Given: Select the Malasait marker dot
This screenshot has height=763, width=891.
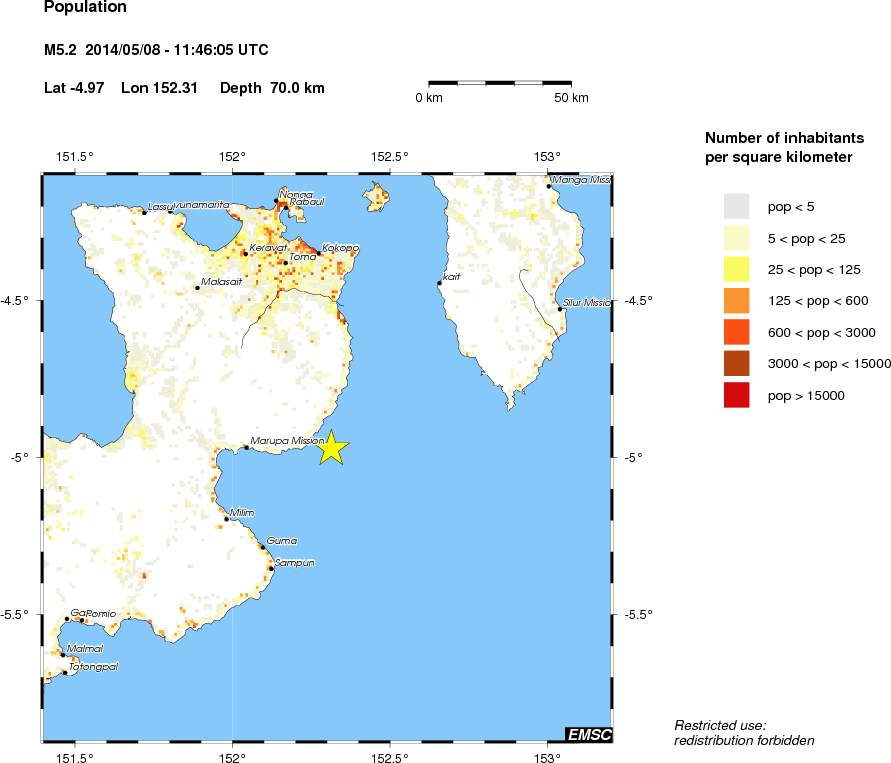Looking at the screenshot, I should 197,288.
